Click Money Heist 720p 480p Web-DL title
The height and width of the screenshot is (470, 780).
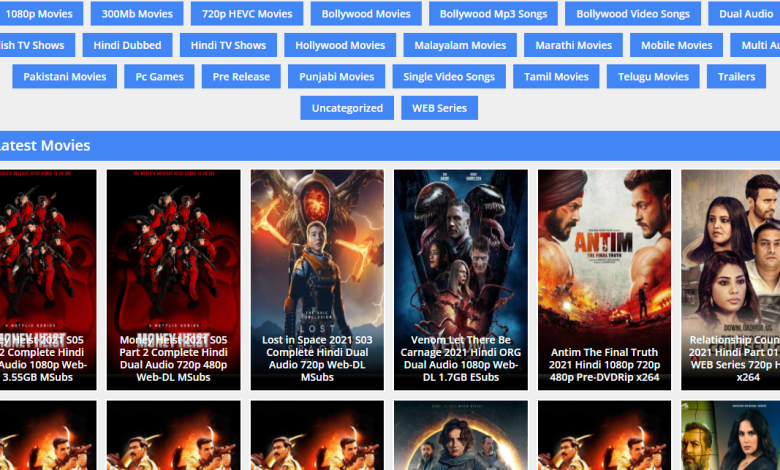[x=174, y=358]
